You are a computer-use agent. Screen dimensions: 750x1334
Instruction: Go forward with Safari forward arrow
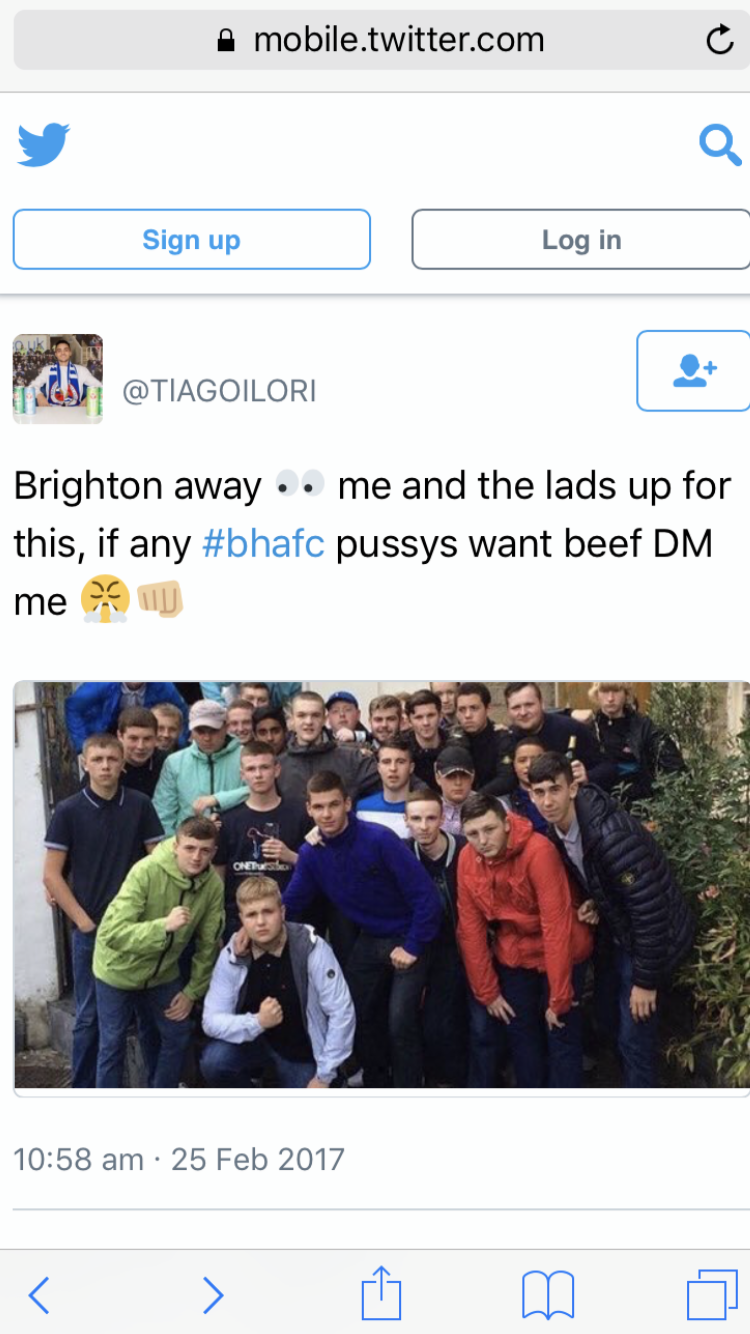tap(213, 1295)
